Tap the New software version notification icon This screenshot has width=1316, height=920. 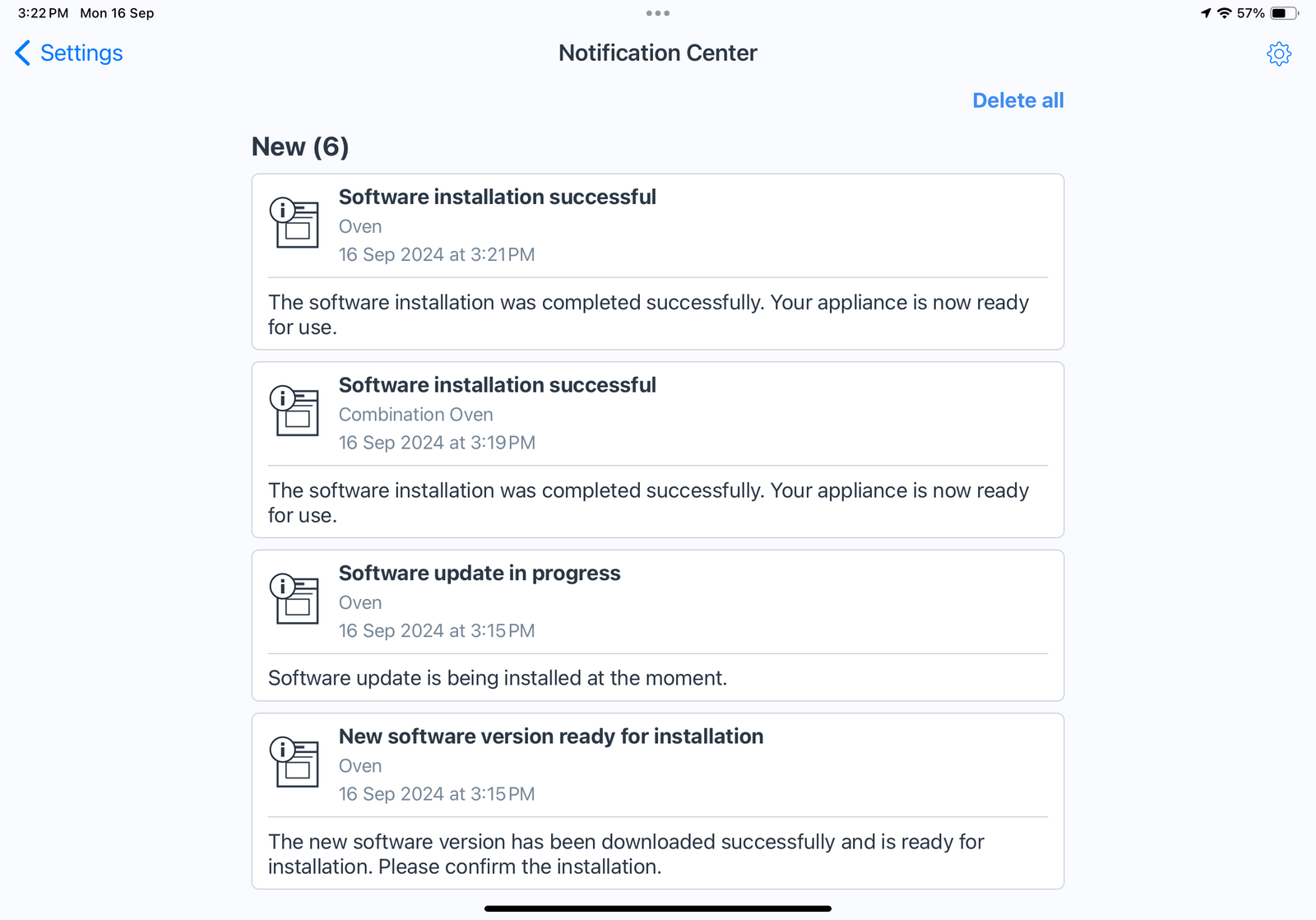pyautogui.click(x=294, y=762)
